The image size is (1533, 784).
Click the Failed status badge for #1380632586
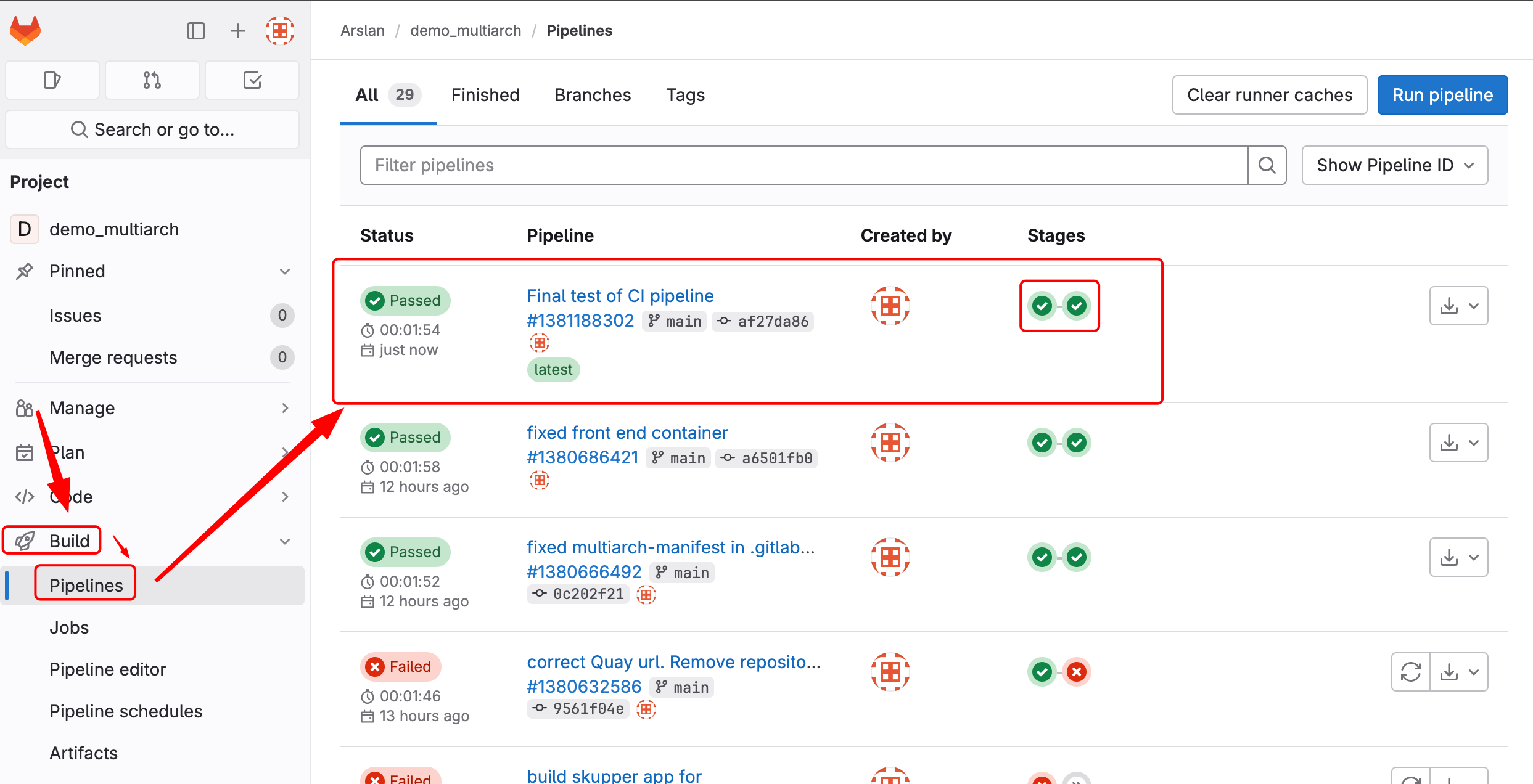pos(401,666)
